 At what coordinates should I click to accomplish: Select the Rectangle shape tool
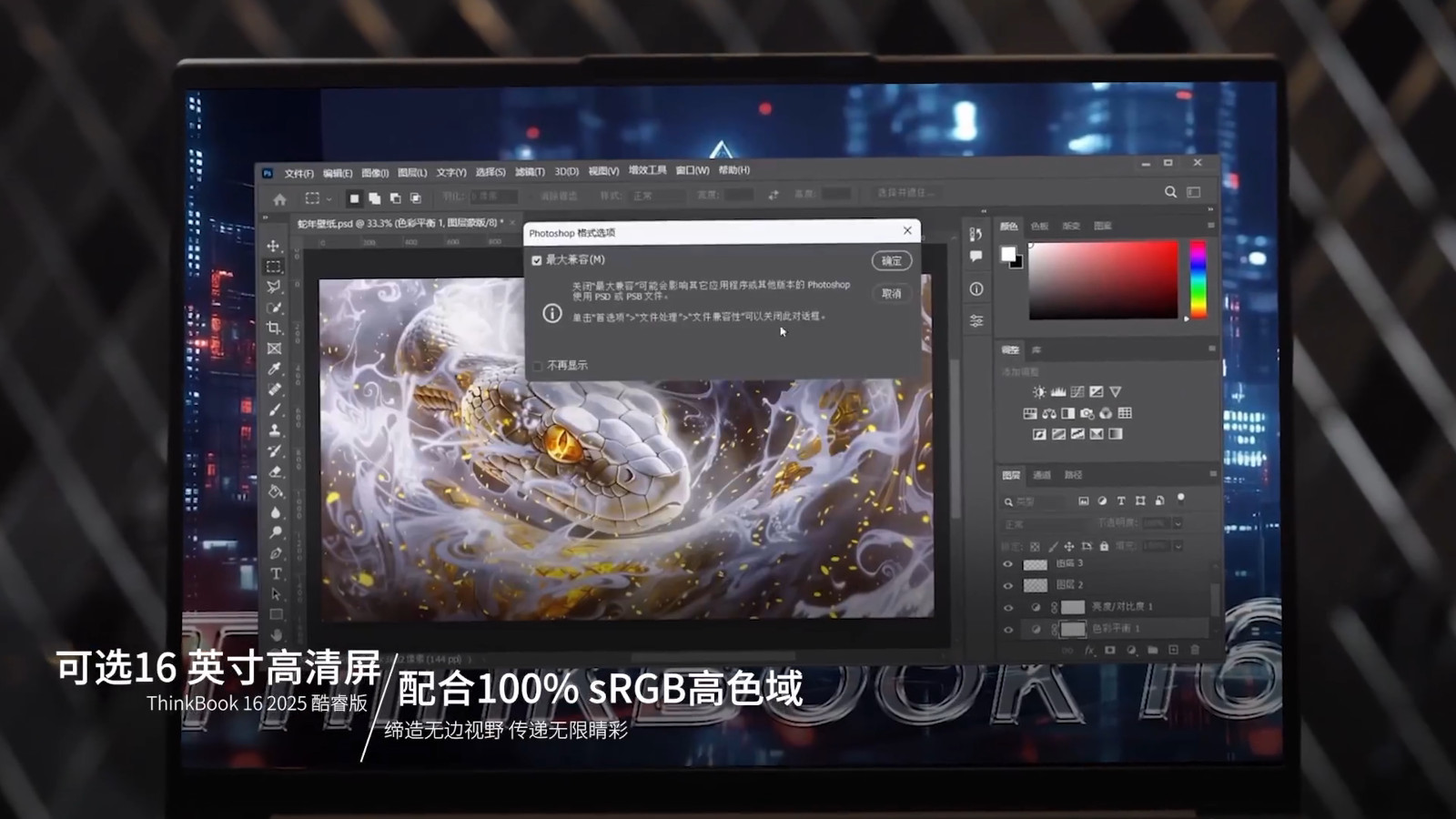point(276,614)
